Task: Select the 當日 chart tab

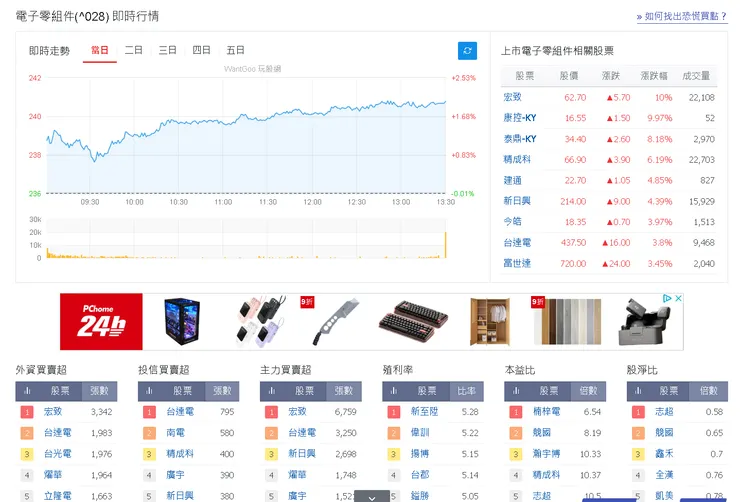Action: (x=100, y=50)
